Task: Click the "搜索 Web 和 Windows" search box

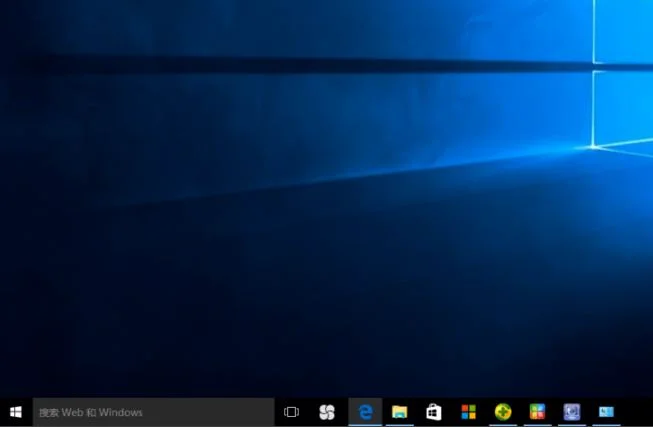Action: click(154, 412)
